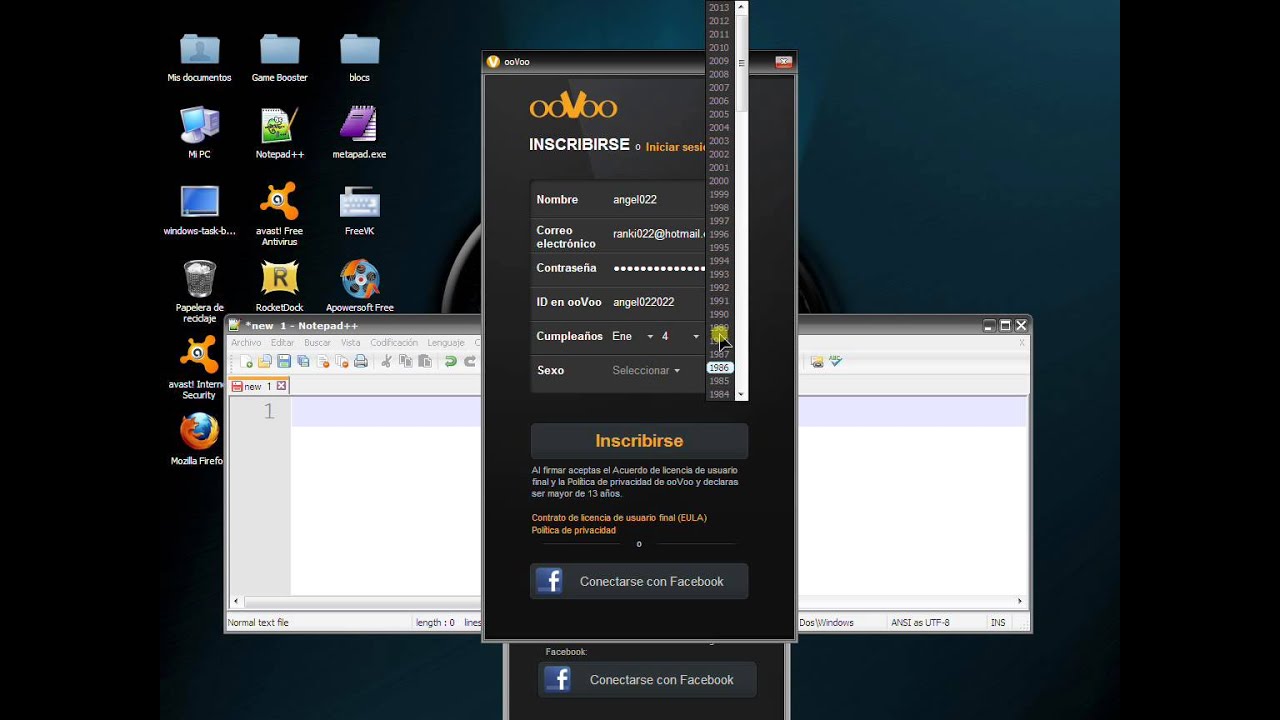The image size is (1280, 720).
Task: Click the Close document icon in Notepad++ toolbar
Action: (x=322, y=361)
